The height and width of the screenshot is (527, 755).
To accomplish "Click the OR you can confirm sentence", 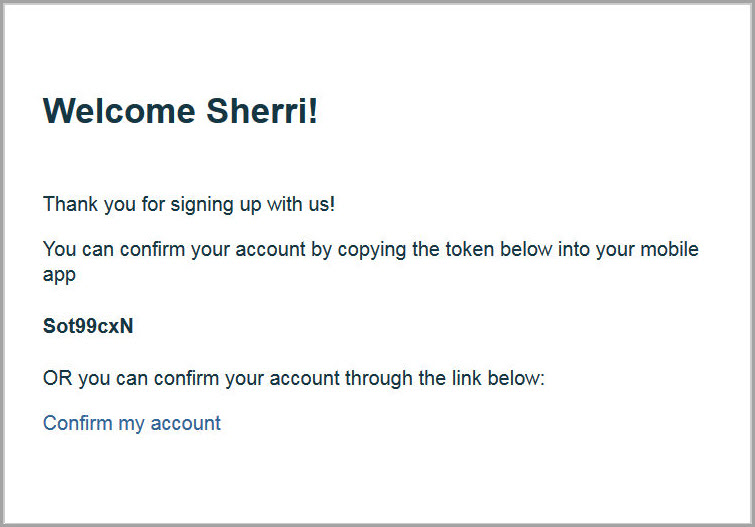I will pyautogui.click(x=293, y=379).
